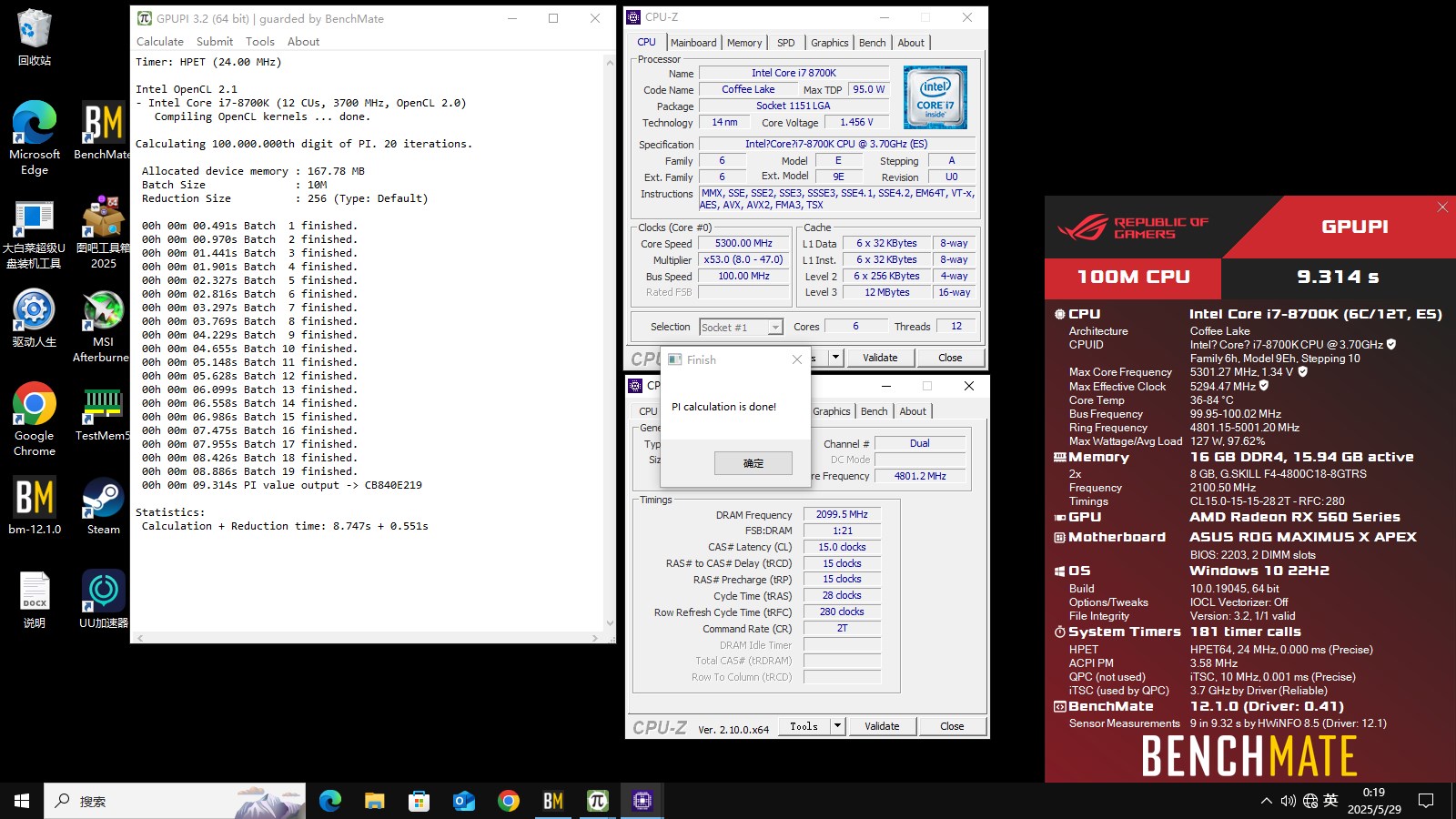Image resolution: width=1456 pixels, height=819 pixels.
Task: Open the volume control in the tray
Action: tap(1288, 801)
